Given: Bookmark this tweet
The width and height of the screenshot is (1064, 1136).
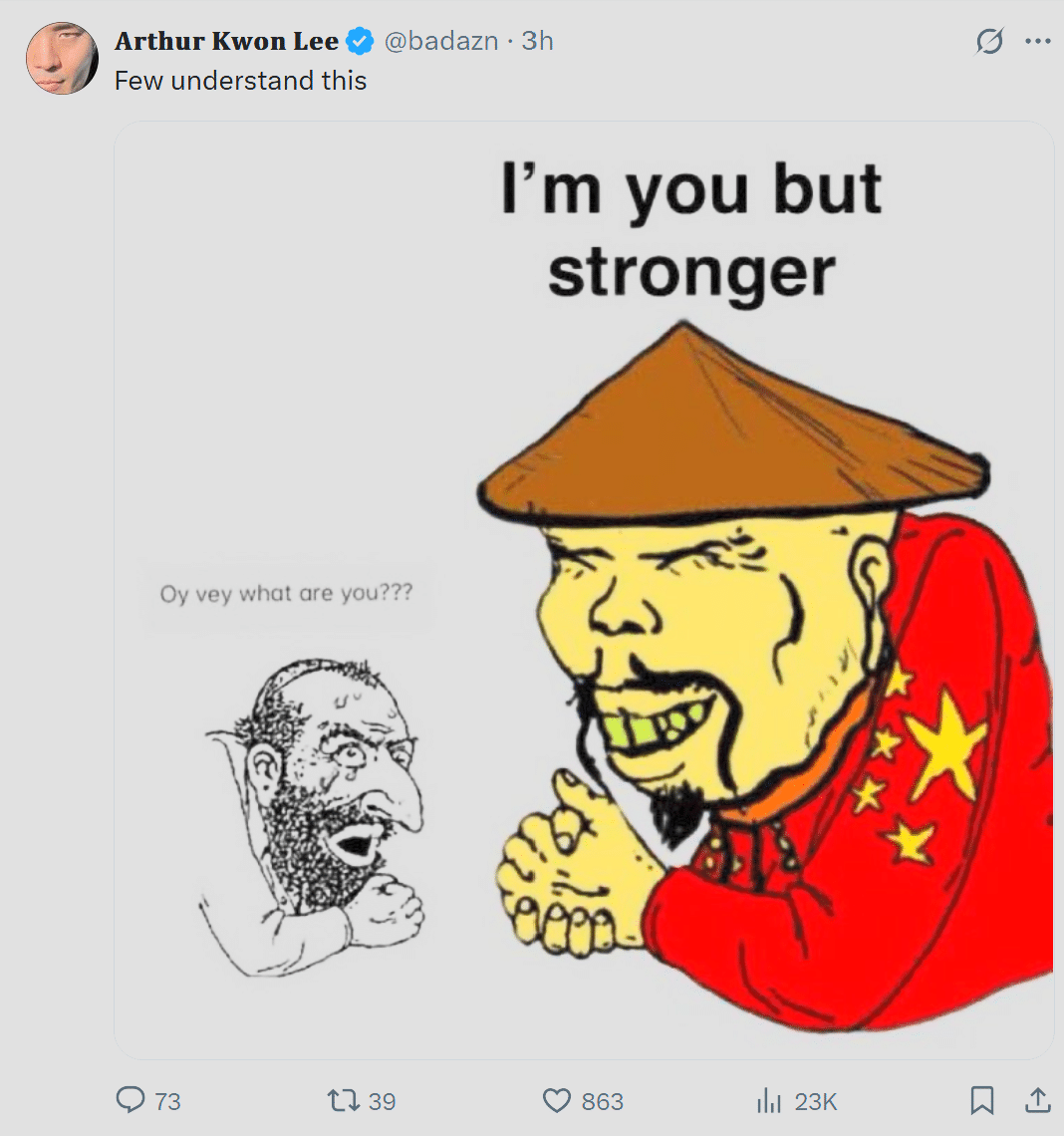Looking at the screenshot, I should 981,1100.
